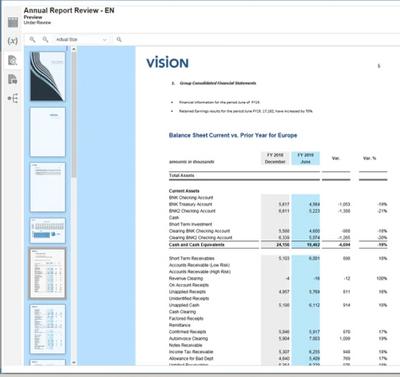400x377 pixels.
Task: Select the highlighted balance sheet page thumbnail
Action: (47, 273)
